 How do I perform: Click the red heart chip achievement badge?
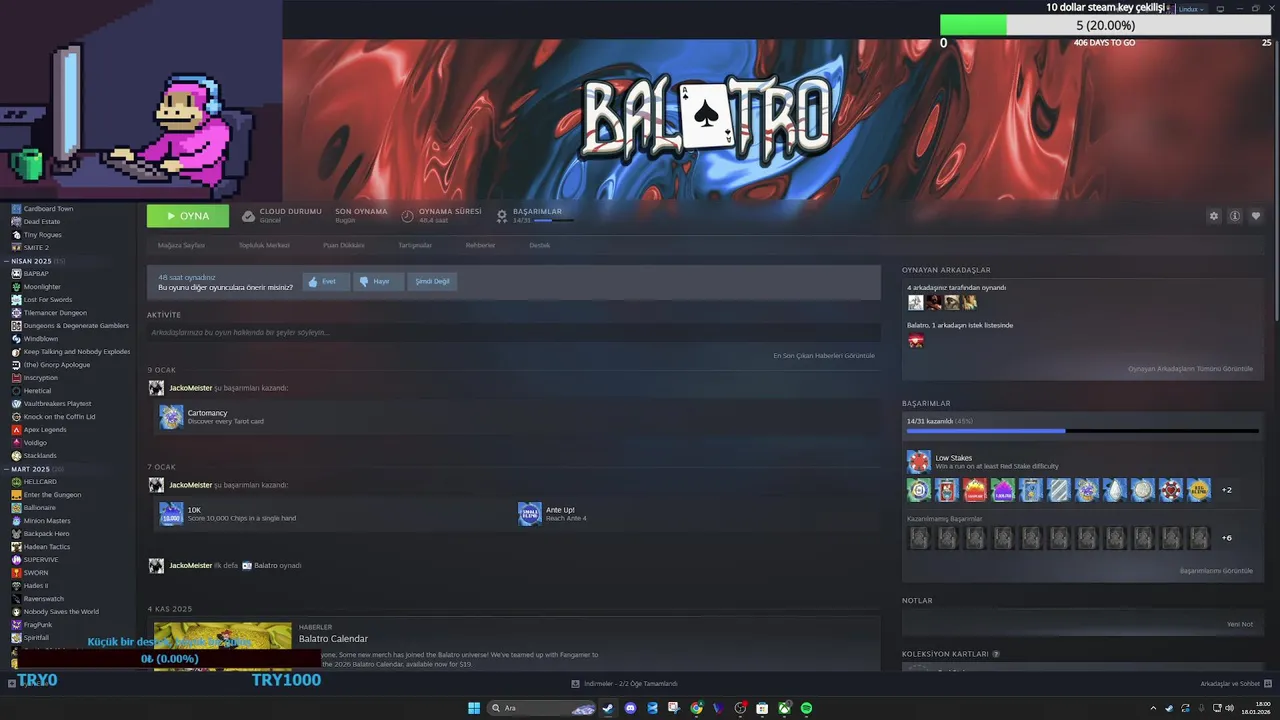[1171, 490]
